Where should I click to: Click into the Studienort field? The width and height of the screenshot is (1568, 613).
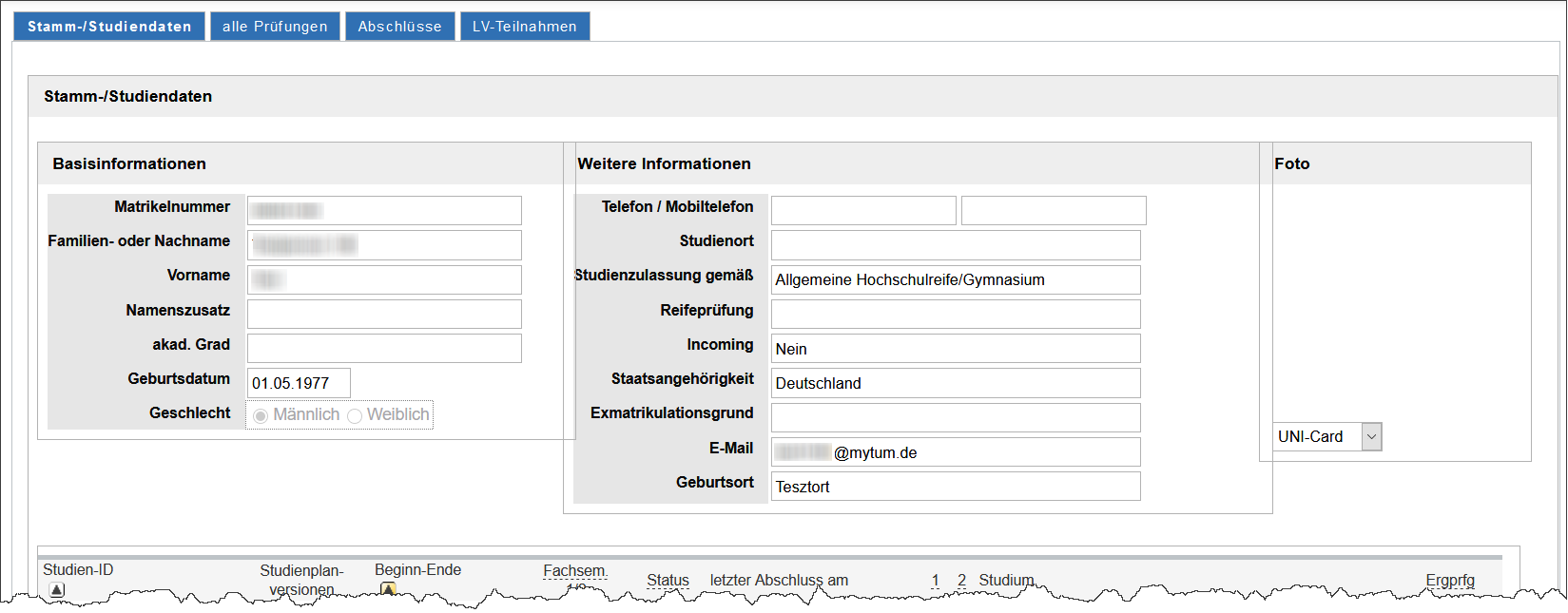pyautogui.click(x=955, y=245)
